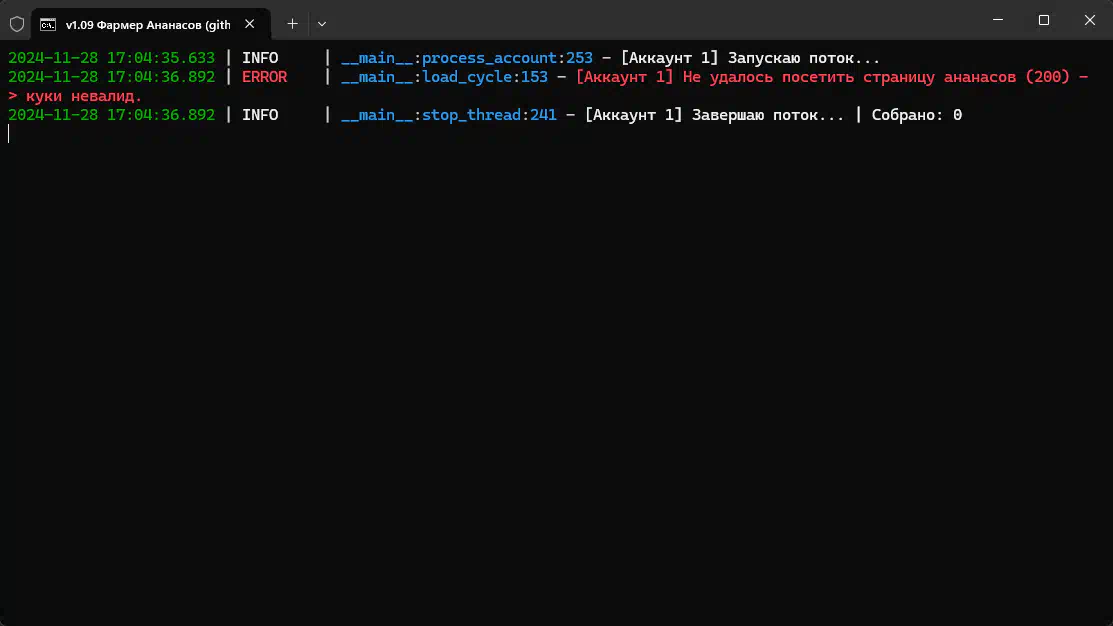Click '__main__:stop_thread:241' text
The height and width of the screenshot is (626, 1113).
[449, 115]
